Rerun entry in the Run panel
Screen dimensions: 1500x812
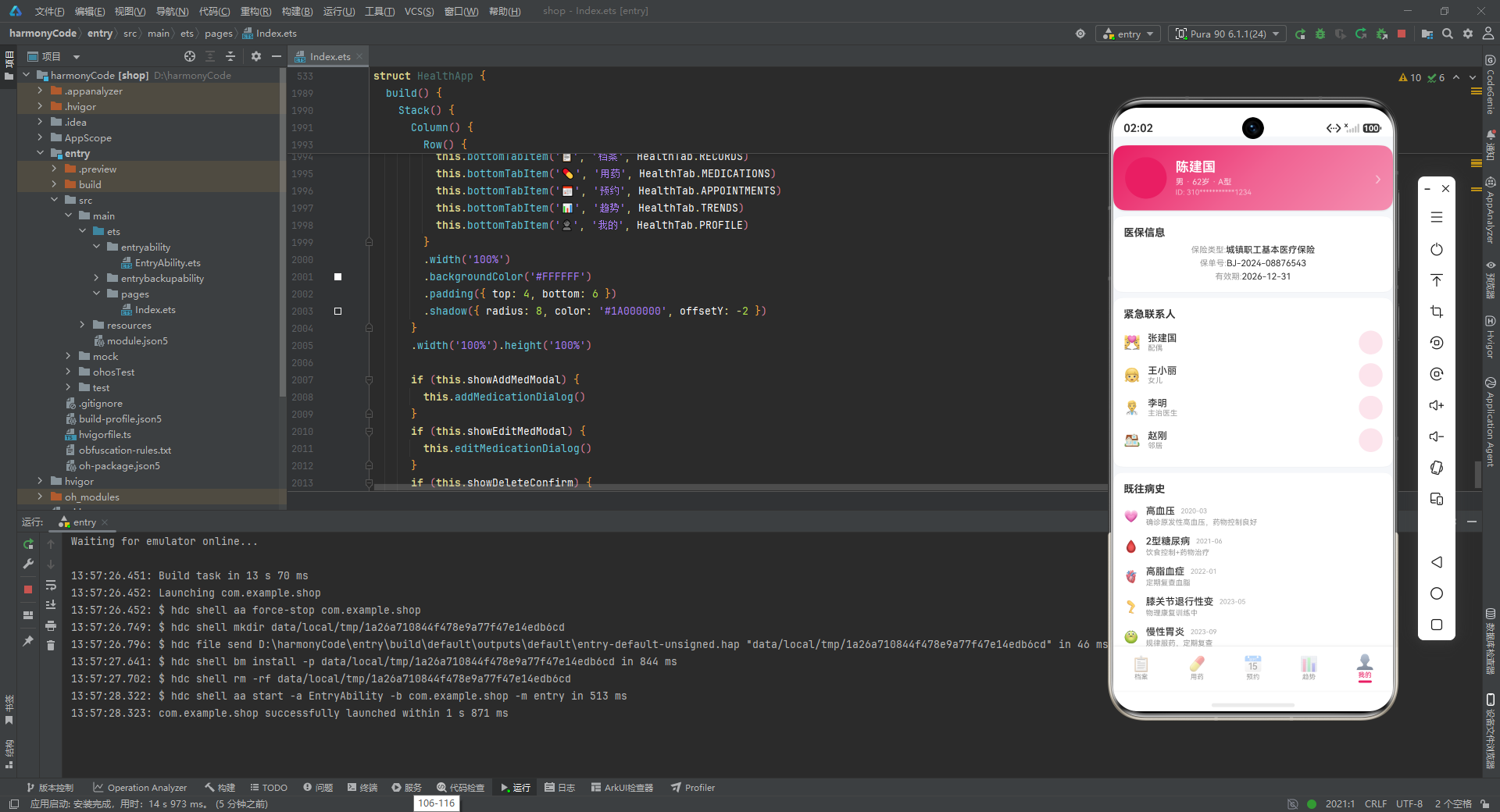click(x=29, y=544)
